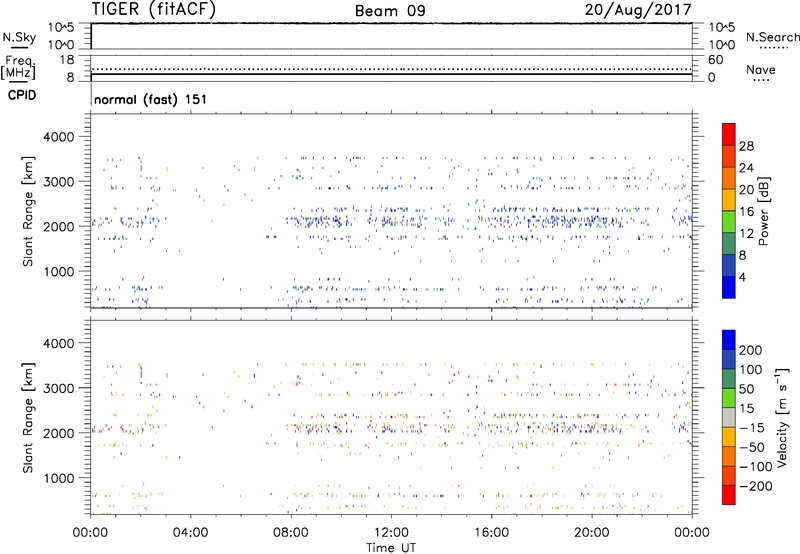Screen dimensions: 800x554
Task: Click the red bottom segment of Velocity colorbar
Action: 729,495
